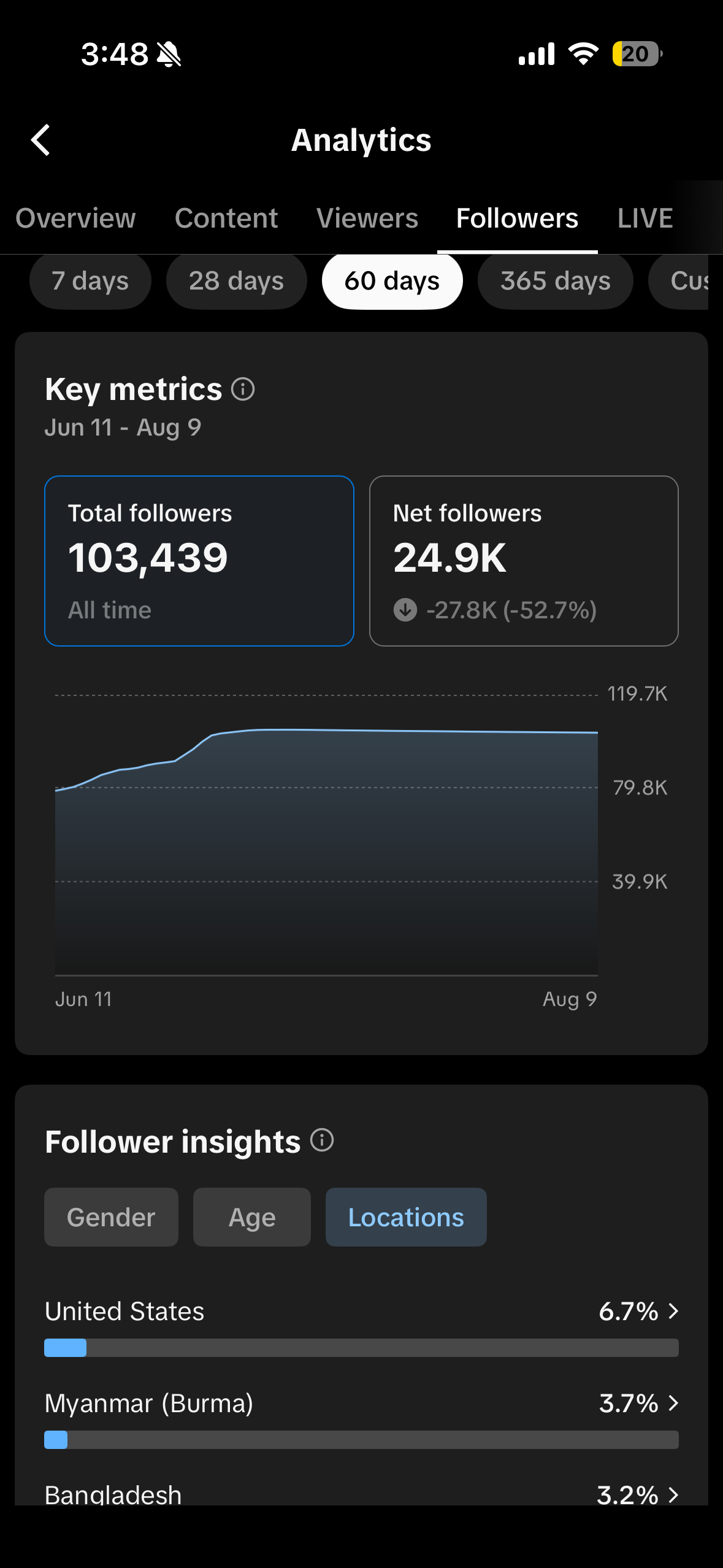Switch to the Viewers tab
The image size is (723, 1568).
pyautogui.click(x=367, y=218)
